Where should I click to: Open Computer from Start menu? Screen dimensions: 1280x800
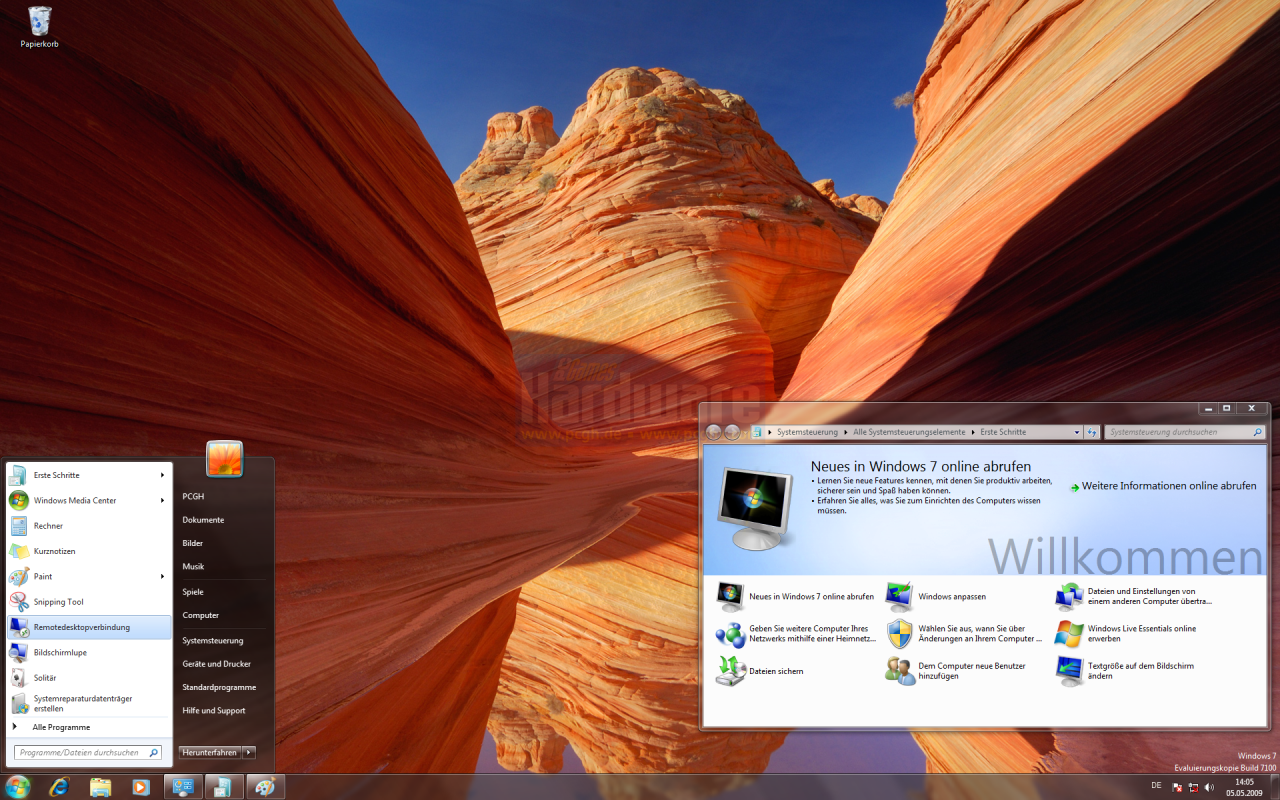click(x=200, y=615)
